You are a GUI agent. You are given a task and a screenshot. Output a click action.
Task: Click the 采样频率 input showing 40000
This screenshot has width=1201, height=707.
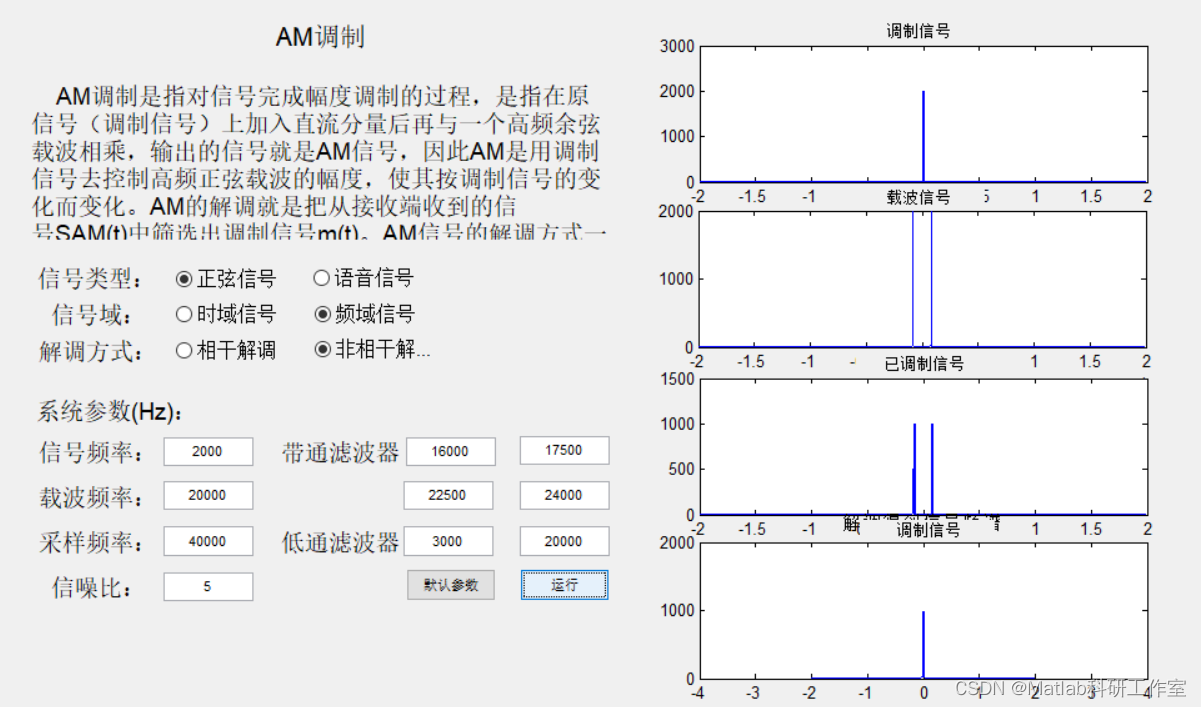coord(207,540)
